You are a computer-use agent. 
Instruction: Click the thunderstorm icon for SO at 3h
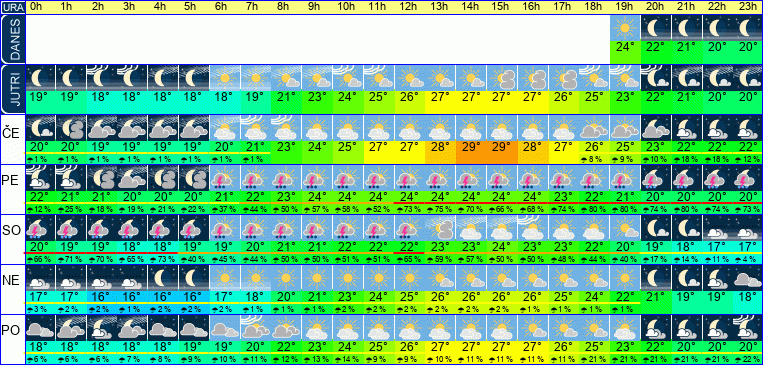[x=132, y=228]
